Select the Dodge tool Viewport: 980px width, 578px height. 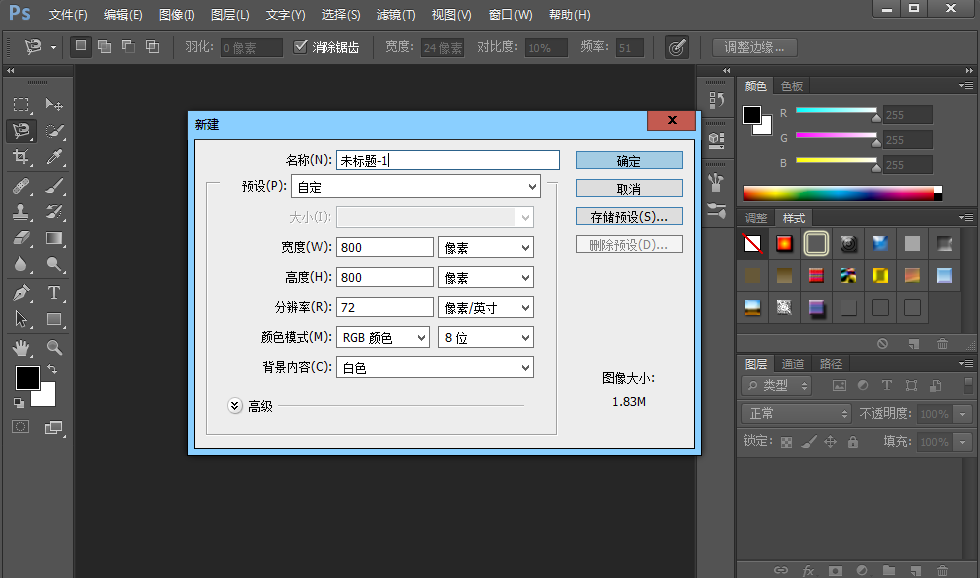[54, 264]
